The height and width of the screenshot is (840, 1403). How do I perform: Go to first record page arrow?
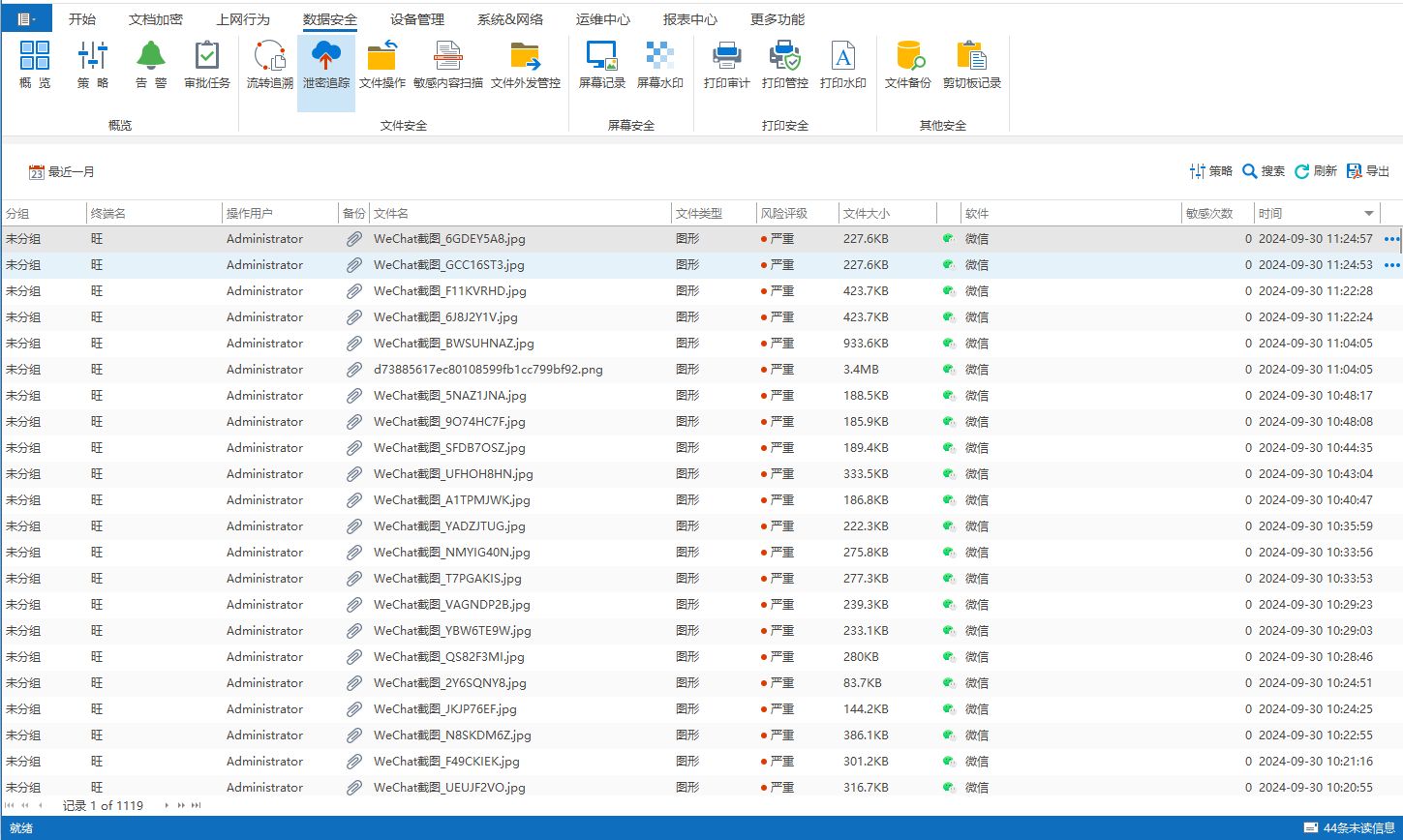click(x=10, y=805)
